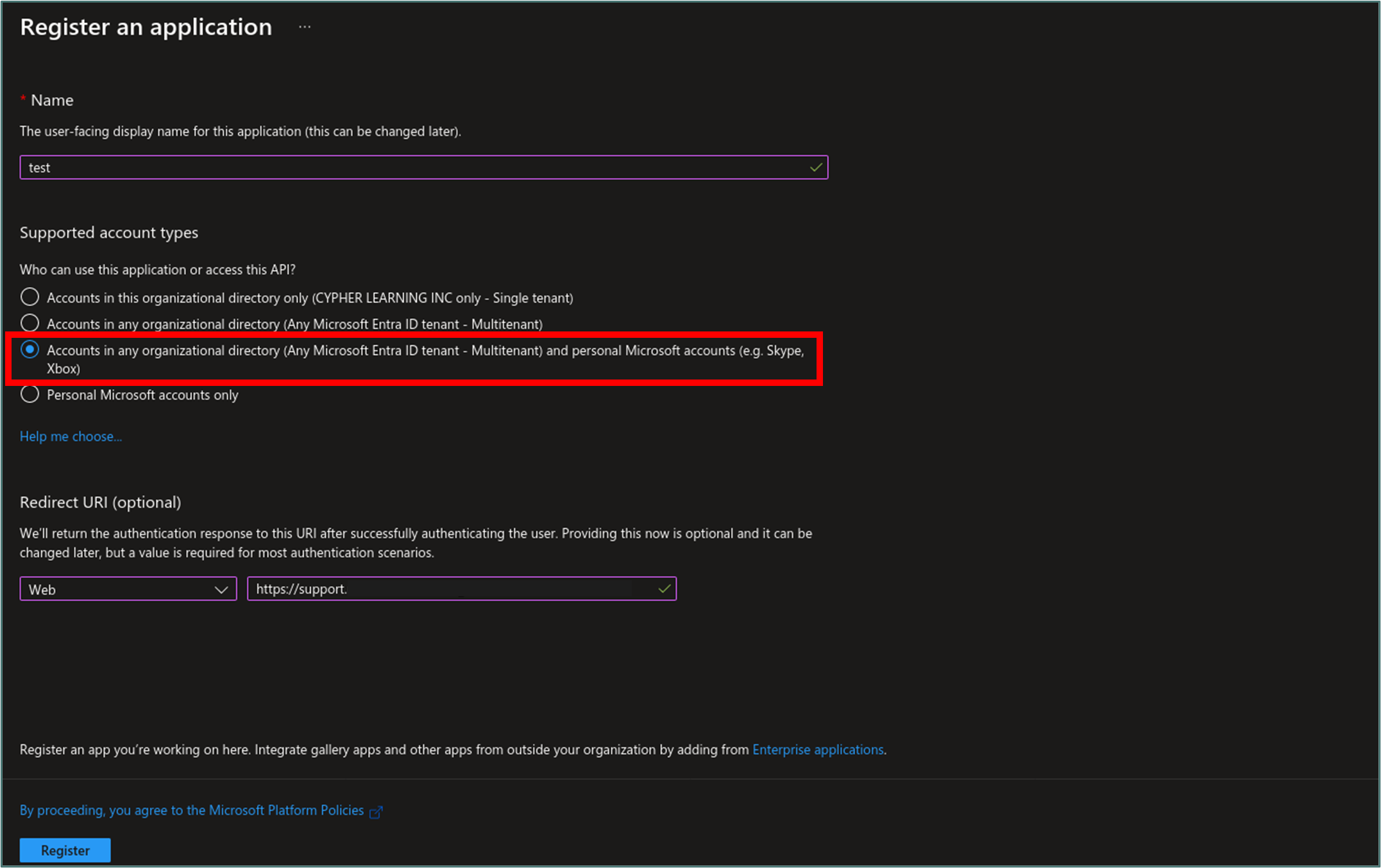This screenshot has width=1381, height=868.
Task: Click the Register an application page title
Action: tap(146, 27)
